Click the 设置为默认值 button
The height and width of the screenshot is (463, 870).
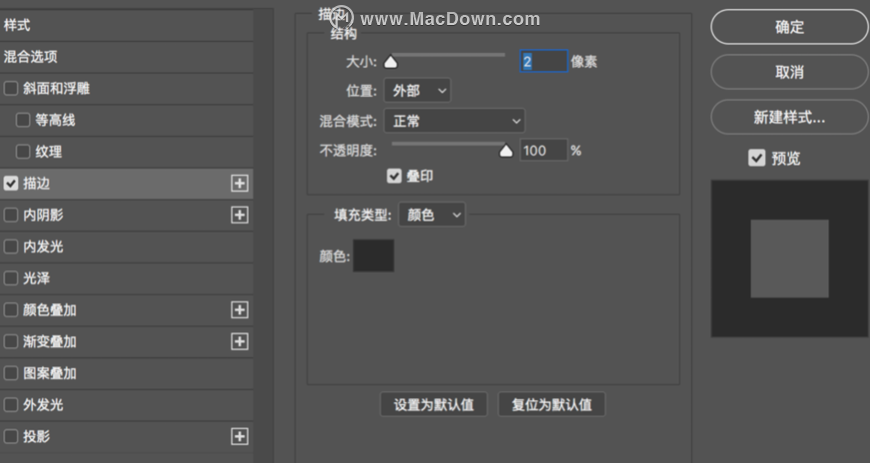tap(433, 405)
